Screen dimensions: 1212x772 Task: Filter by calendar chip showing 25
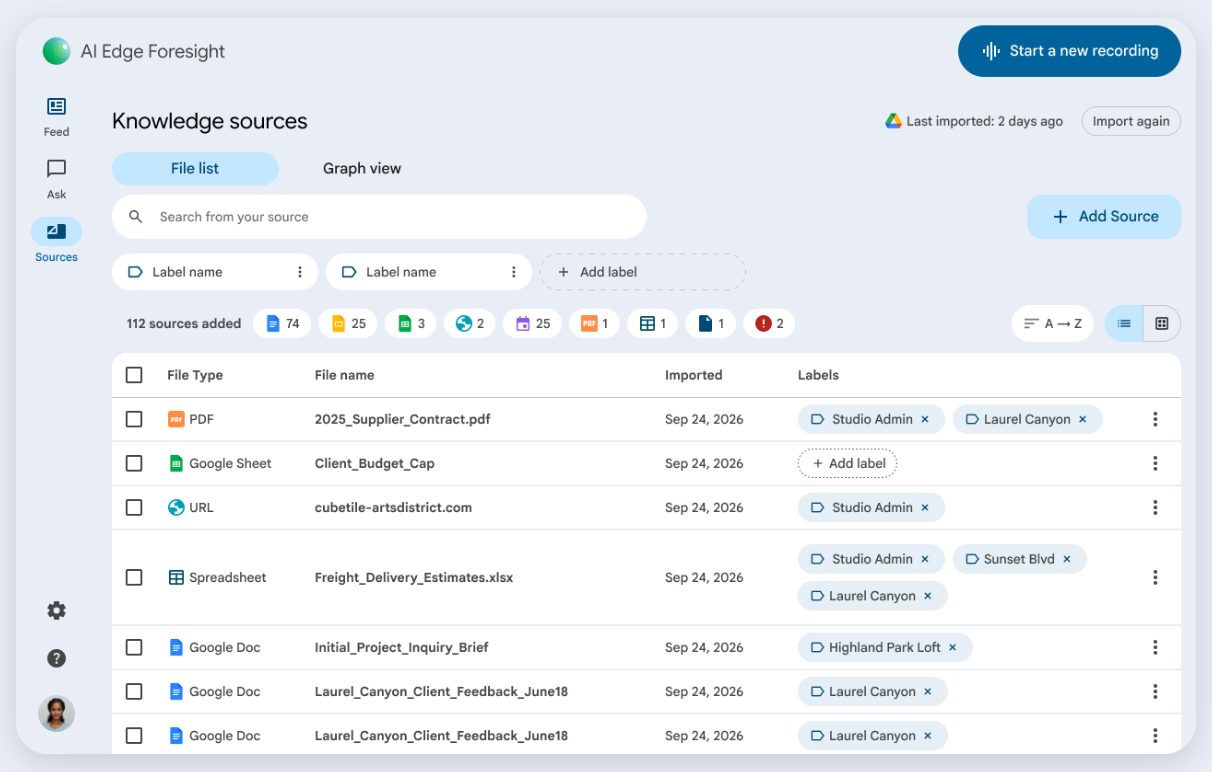[x=532, y=323]
